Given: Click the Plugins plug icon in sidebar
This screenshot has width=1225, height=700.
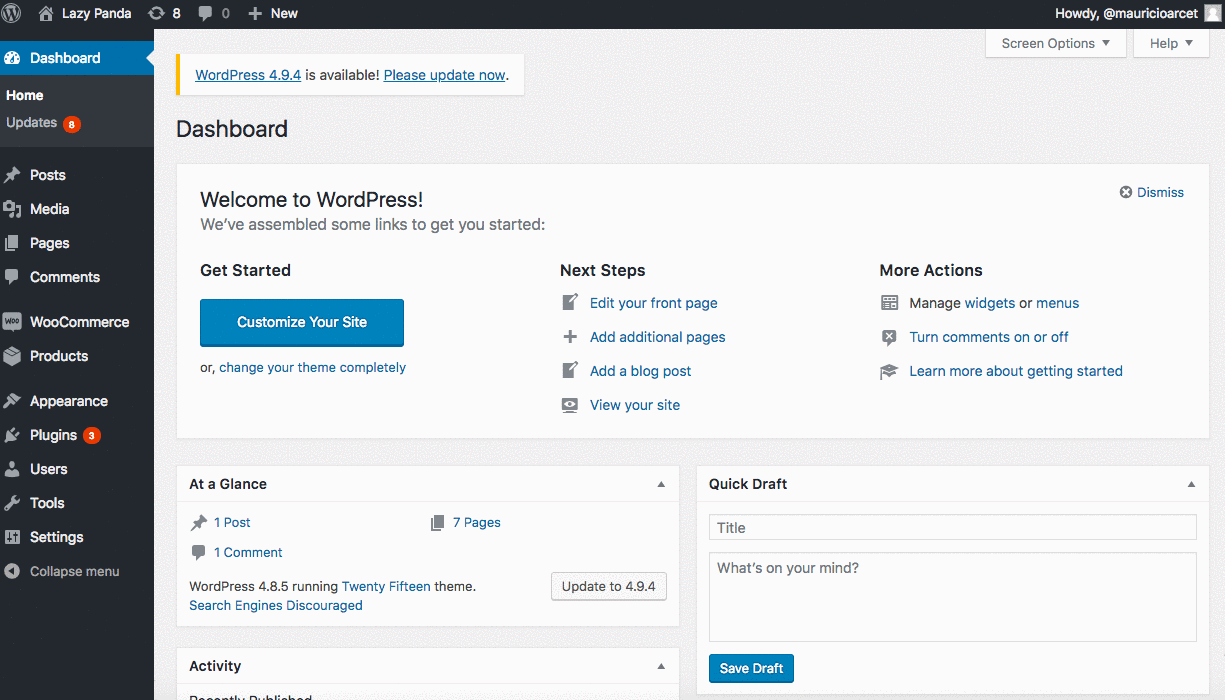Looking at the screenshot, I should [x=12, y=435].
